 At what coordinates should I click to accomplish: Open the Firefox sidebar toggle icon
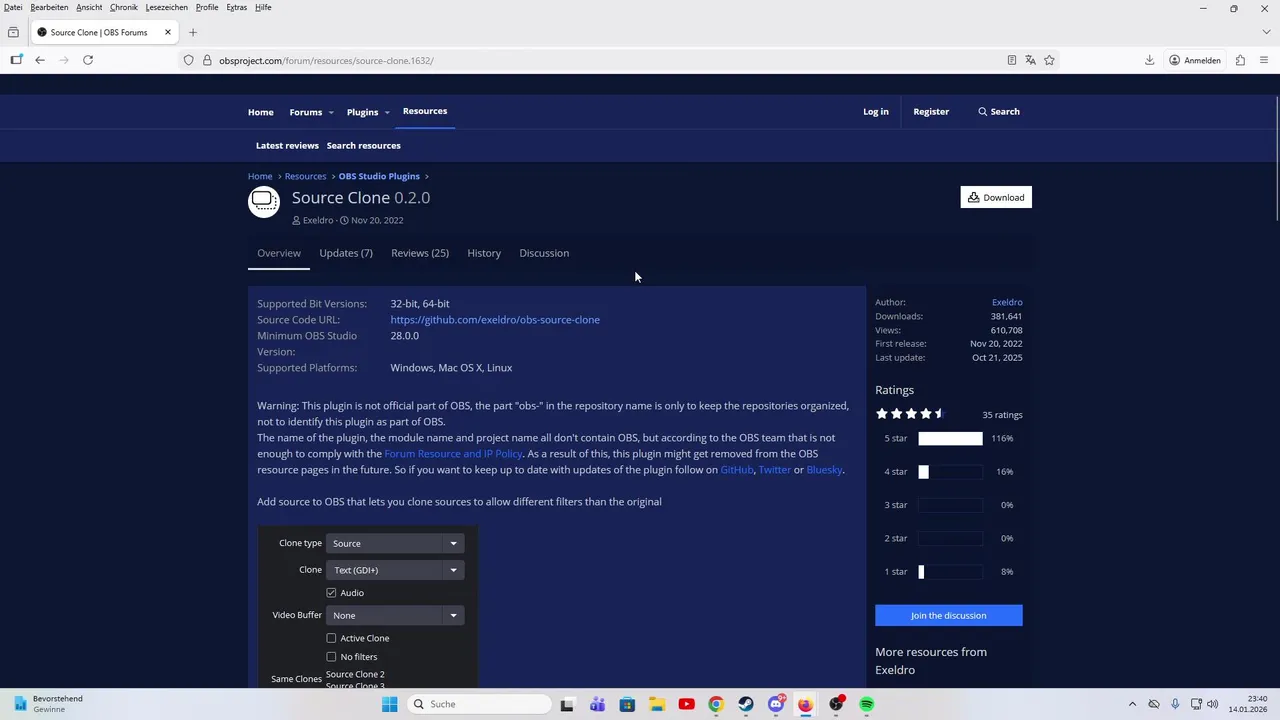click(16, 60)
